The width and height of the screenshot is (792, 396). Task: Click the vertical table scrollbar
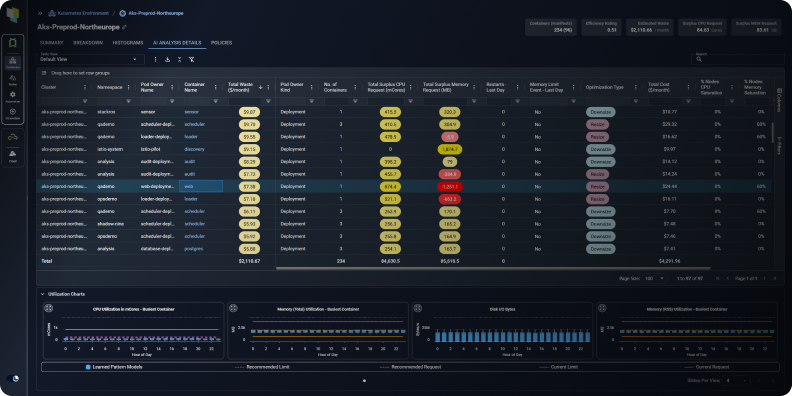pos(772,132)
